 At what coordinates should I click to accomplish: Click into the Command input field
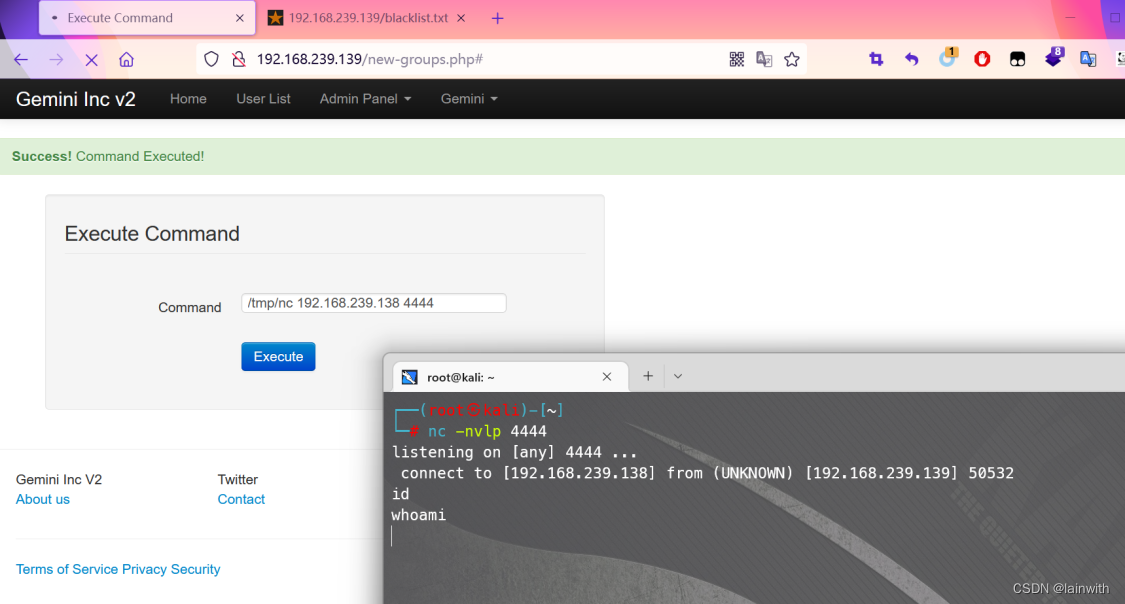[374, 303]
